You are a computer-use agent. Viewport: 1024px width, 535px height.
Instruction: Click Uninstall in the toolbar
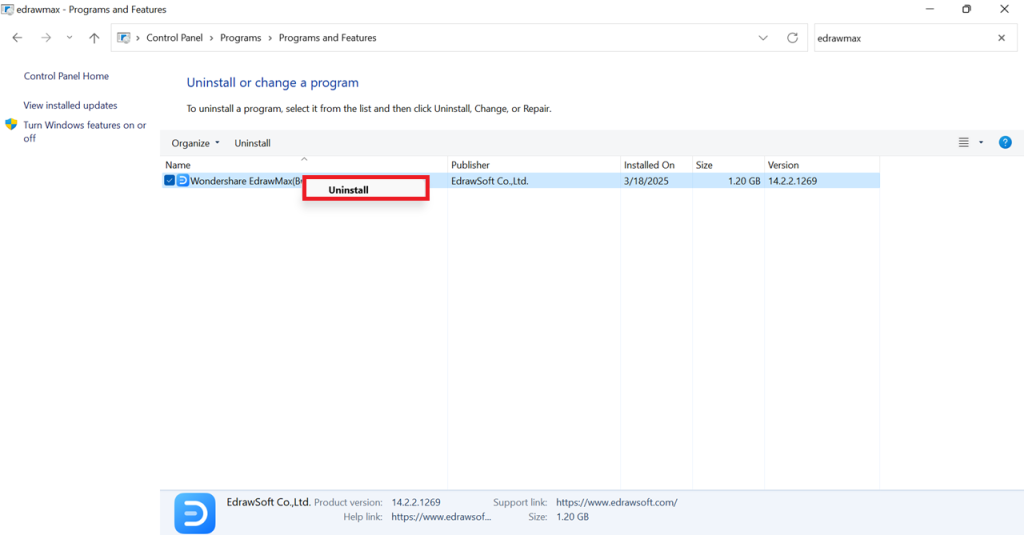point(252,143)
